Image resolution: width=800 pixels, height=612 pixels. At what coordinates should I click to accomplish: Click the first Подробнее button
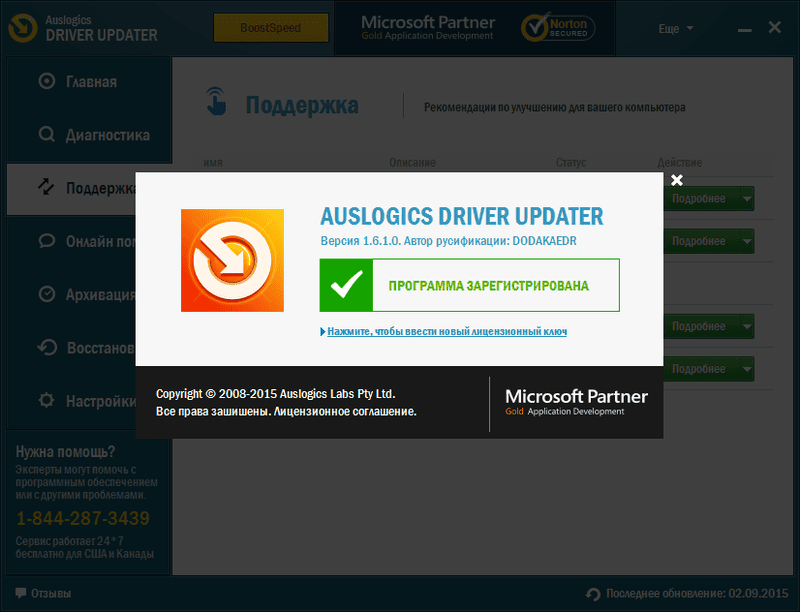[x=698, y=198]
